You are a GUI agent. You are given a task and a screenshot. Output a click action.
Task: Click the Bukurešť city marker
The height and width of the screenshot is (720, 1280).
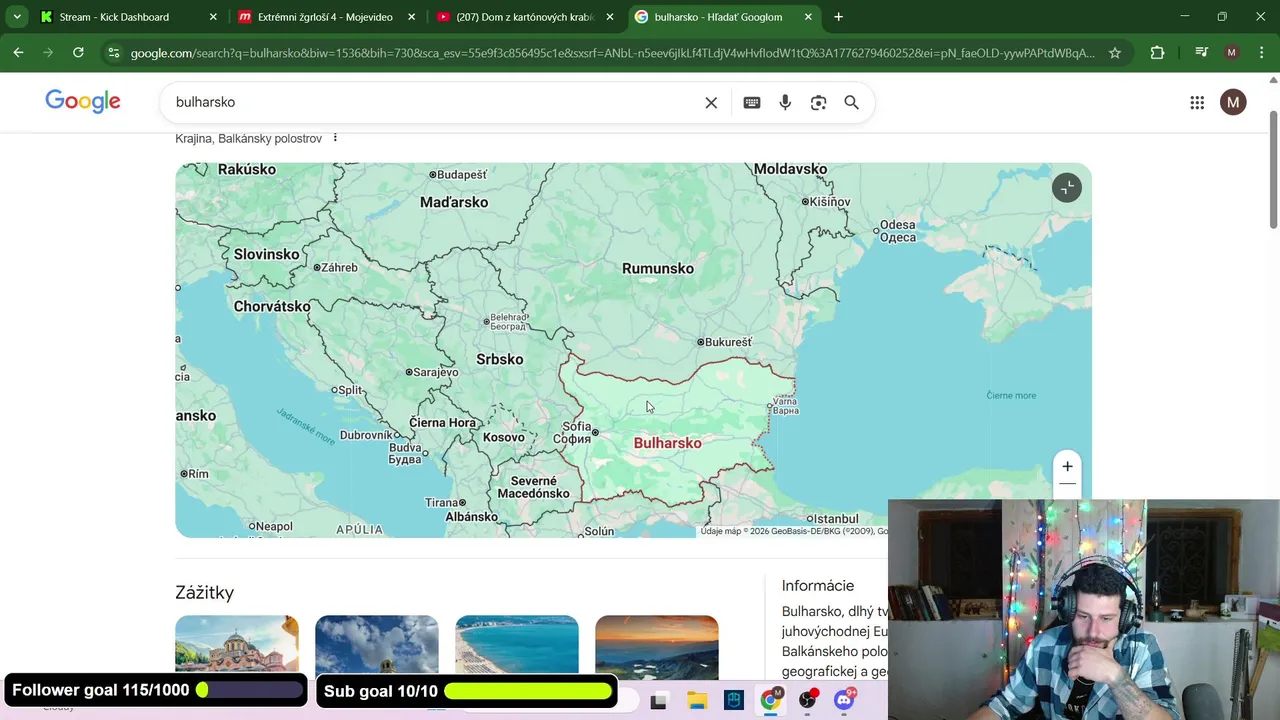[x=700, y=342]
